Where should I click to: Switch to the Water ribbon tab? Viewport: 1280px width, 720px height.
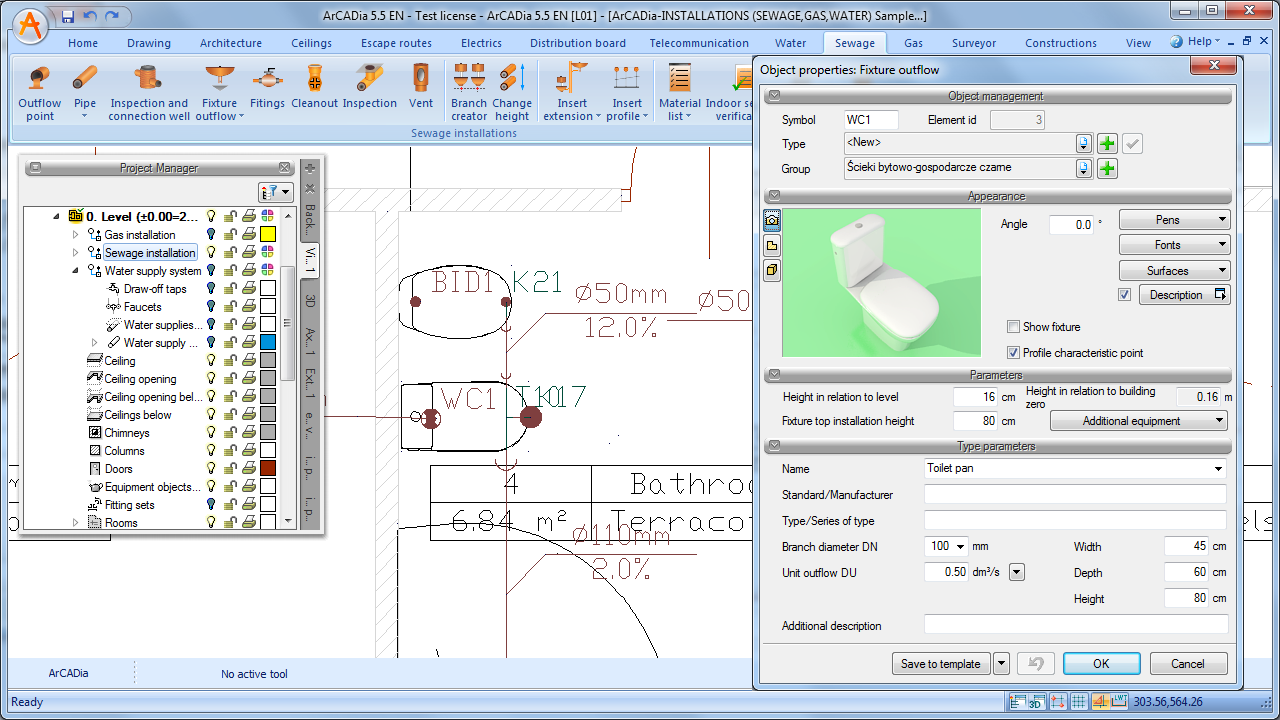tap(790, 43)
